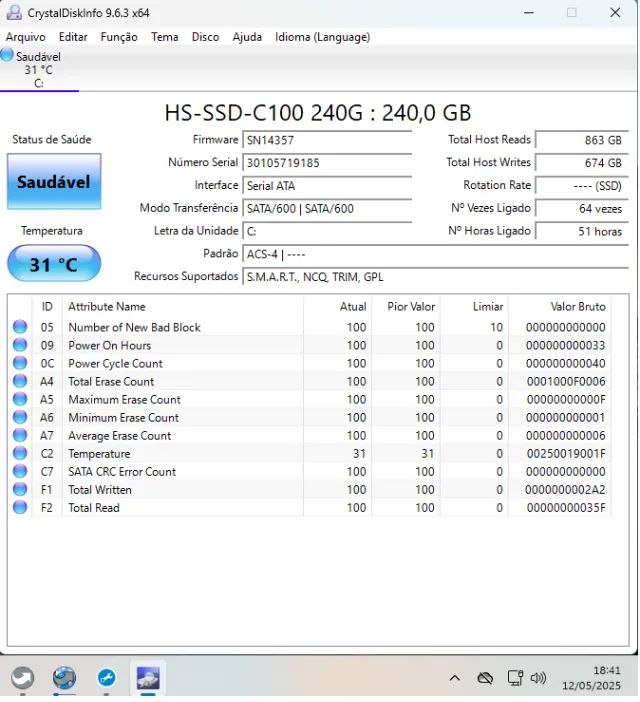Click the status icon for Total Read
Viewport: 640px width, 702px height.
tap(20, 507)
